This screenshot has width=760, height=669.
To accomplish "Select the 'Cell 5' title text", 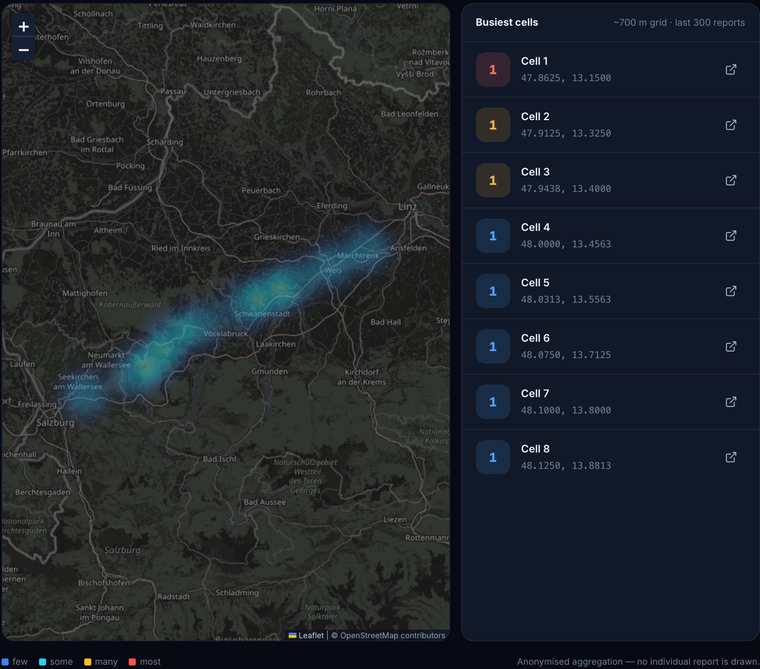I will click(x=535, y=283).
